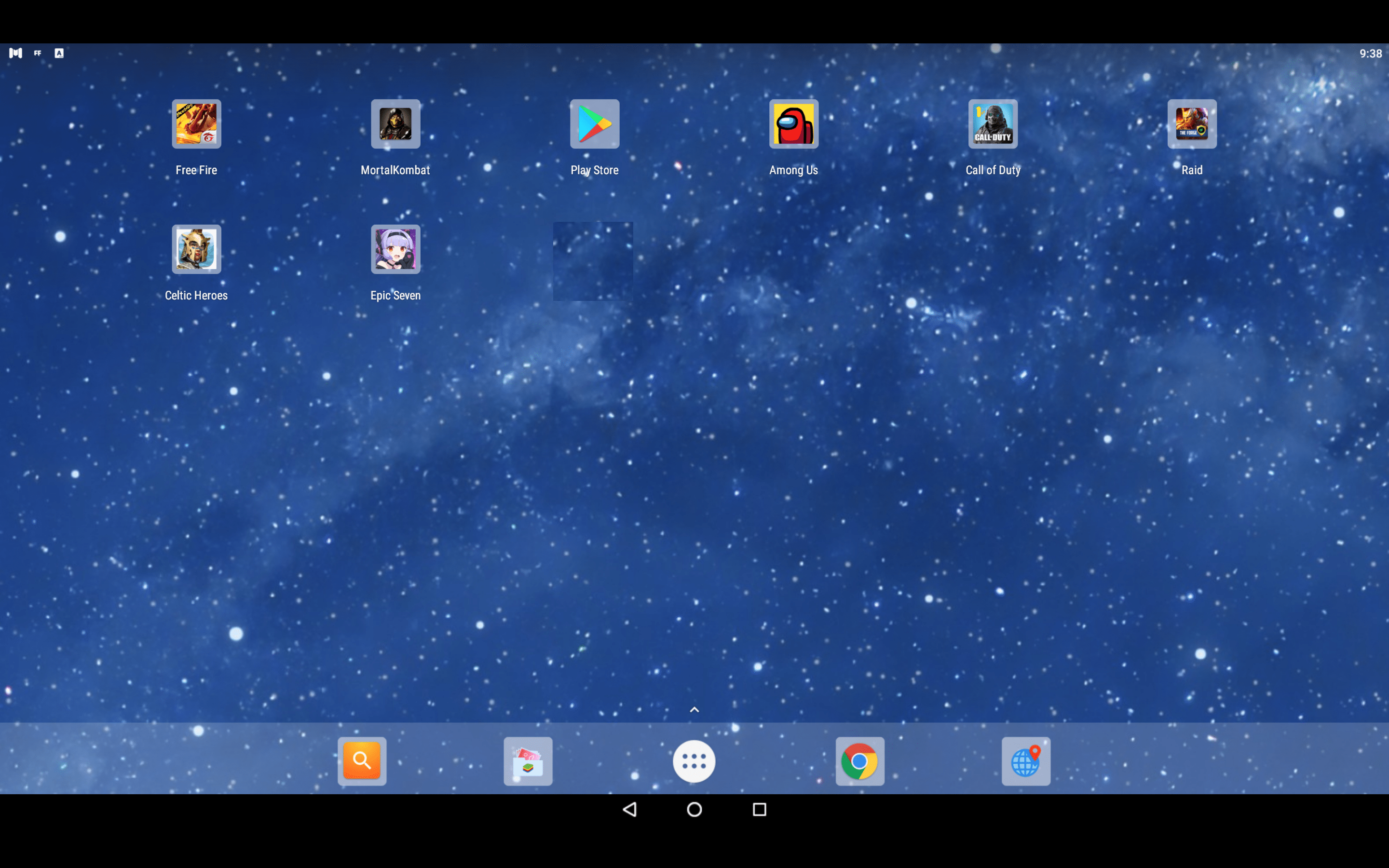This screenshot has width=1389, height=868.
Task: Open the BlueStacks system apps folder
Action: pyautogui.click(x=528, y=760)
